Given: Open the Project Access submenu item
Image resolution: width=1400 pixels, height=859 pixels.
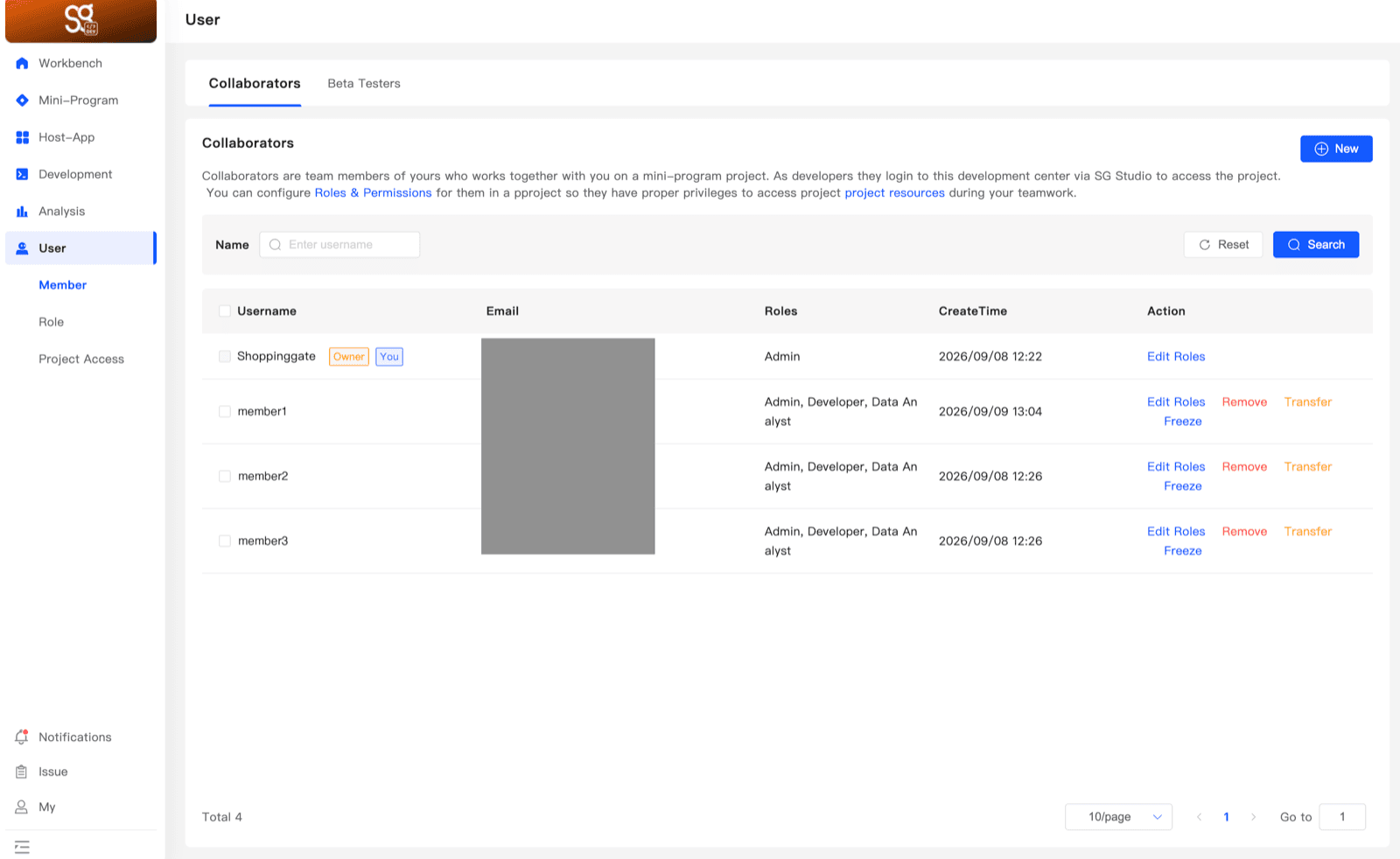Looking at the screenshot, I should click(x=81, y=359).
